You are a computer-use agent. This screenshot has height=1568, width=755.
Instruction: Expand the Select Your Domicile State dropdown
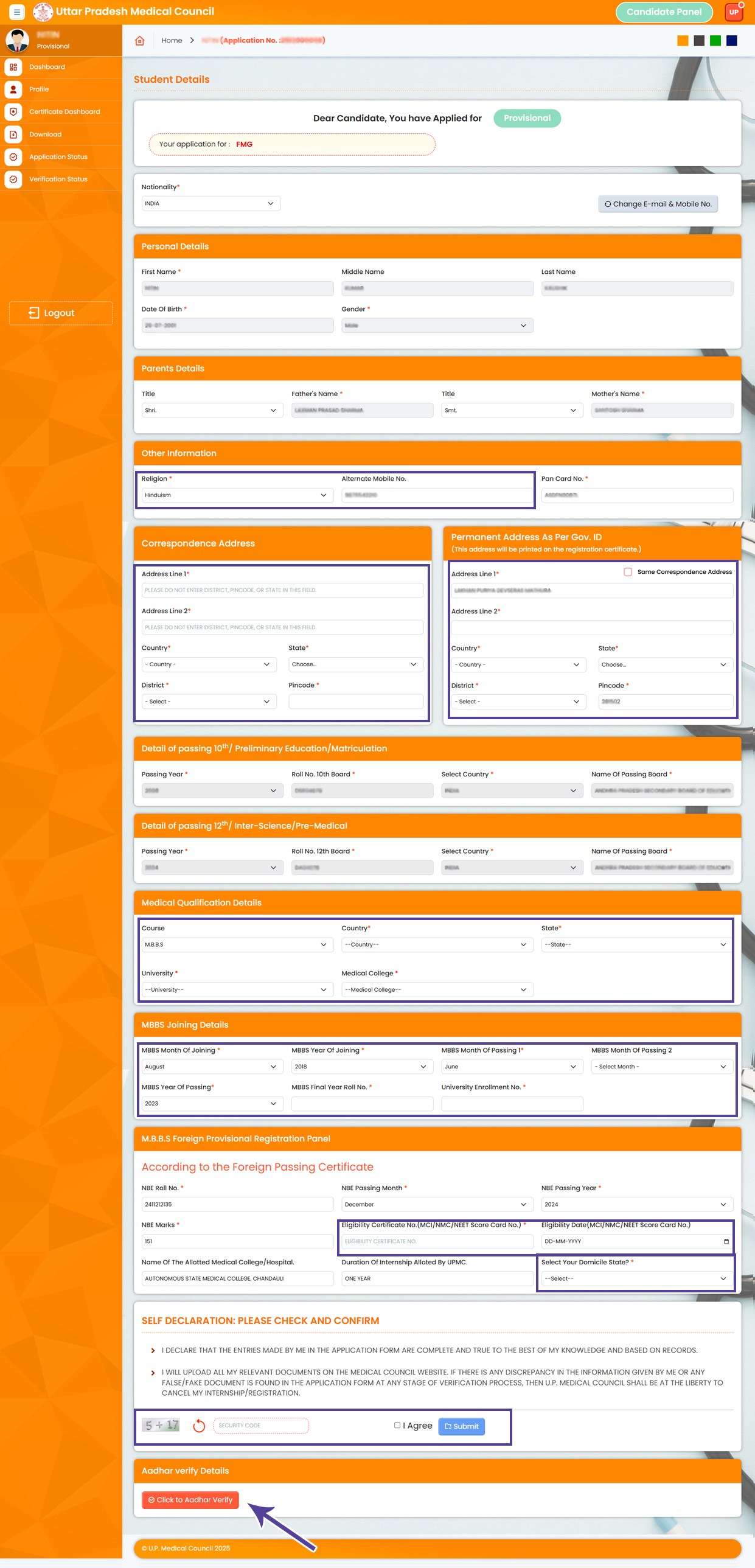[x=636, y=1278]
